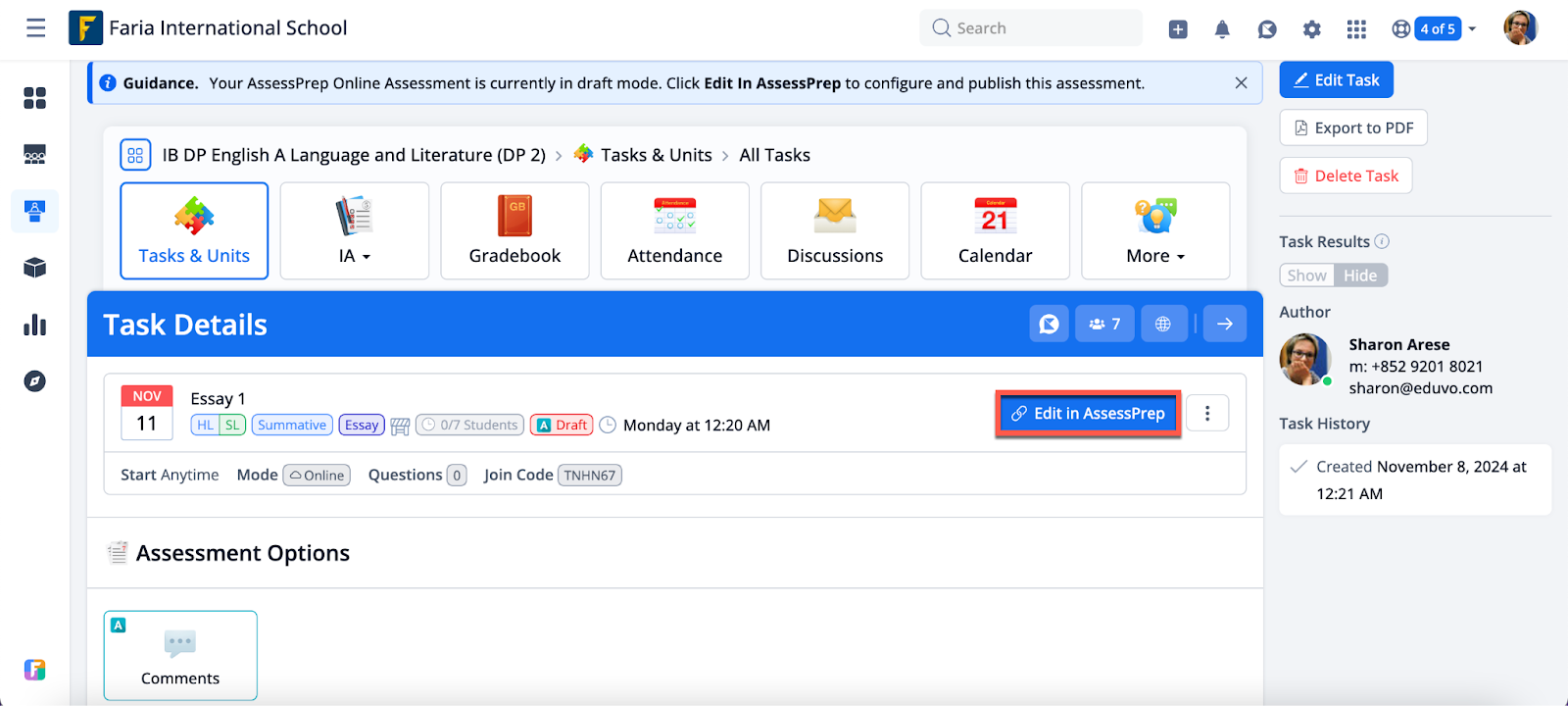Screen dimensions: 1568x706
Task: Click the Essay 1 task title
Action: pyautogui.click(x=218, y=398)
